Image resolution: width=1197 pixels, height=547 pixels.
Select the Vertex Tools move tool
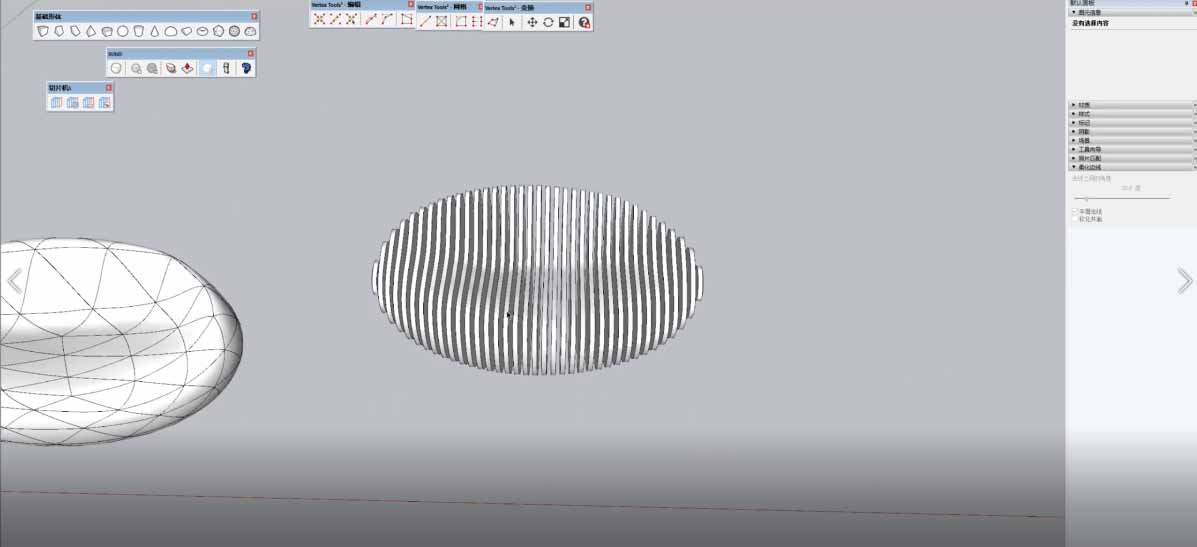coord(532,22)
